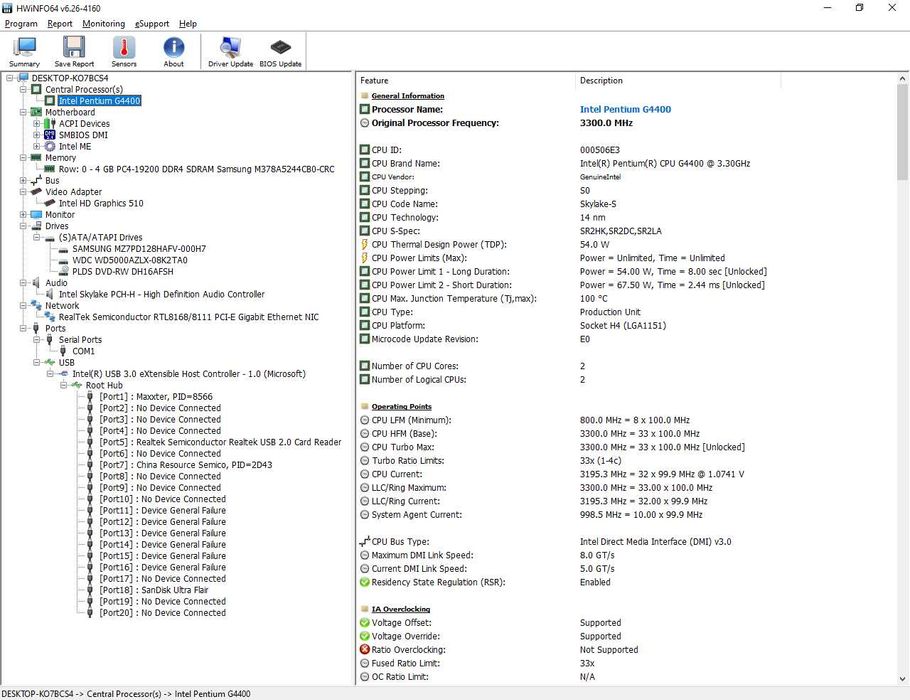Click the status bar path text
910x700 pixels.
click(x=126, y=694)
